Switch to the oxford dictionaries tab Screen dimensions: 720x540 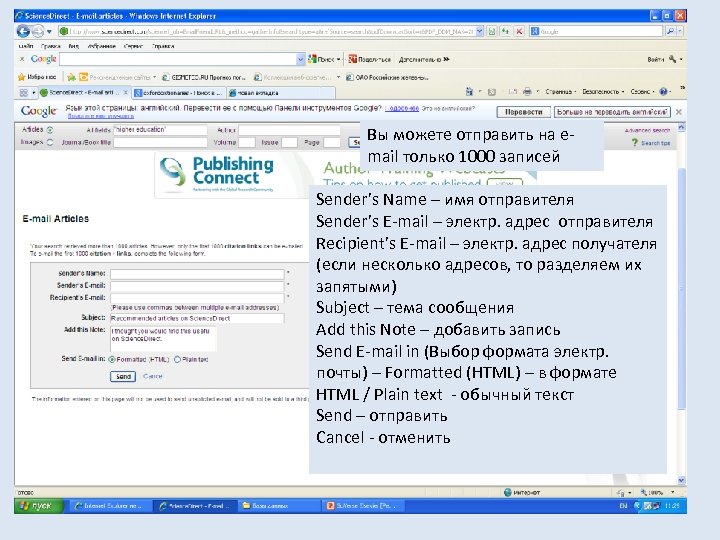tap(178, 93)
